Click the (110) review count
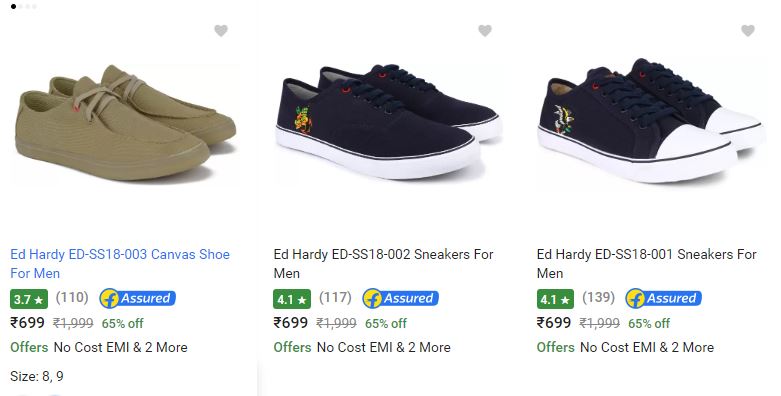Screen dimensions: 781x396 [x=72, y=298]
